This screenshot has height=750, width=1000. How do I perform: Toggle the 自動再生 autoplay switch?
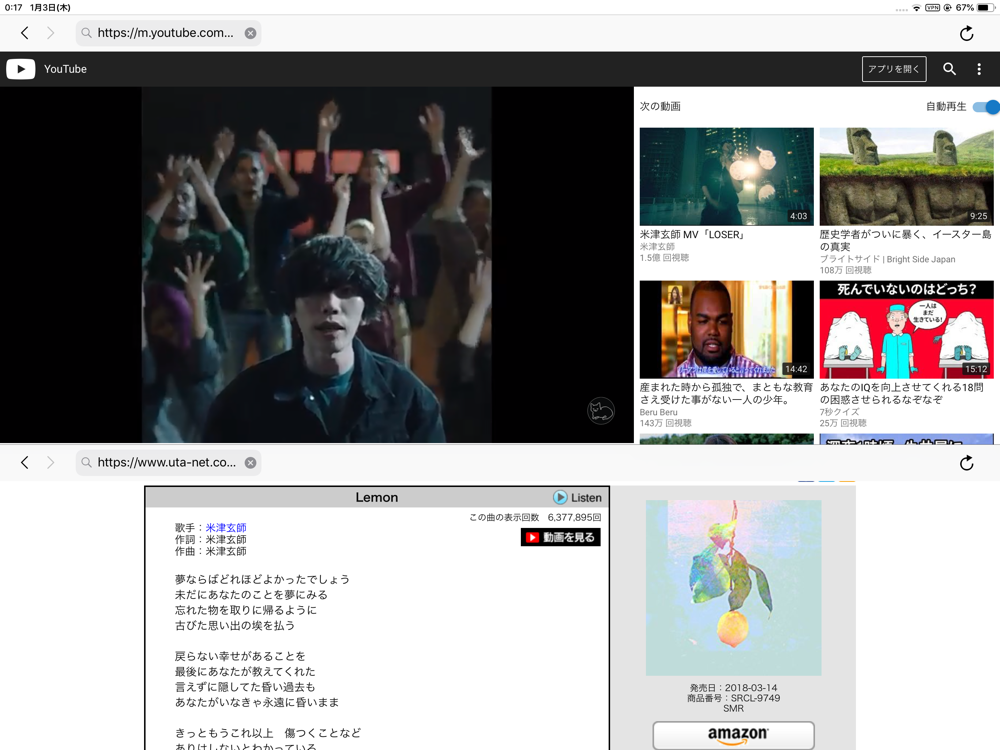pos(985,107)
